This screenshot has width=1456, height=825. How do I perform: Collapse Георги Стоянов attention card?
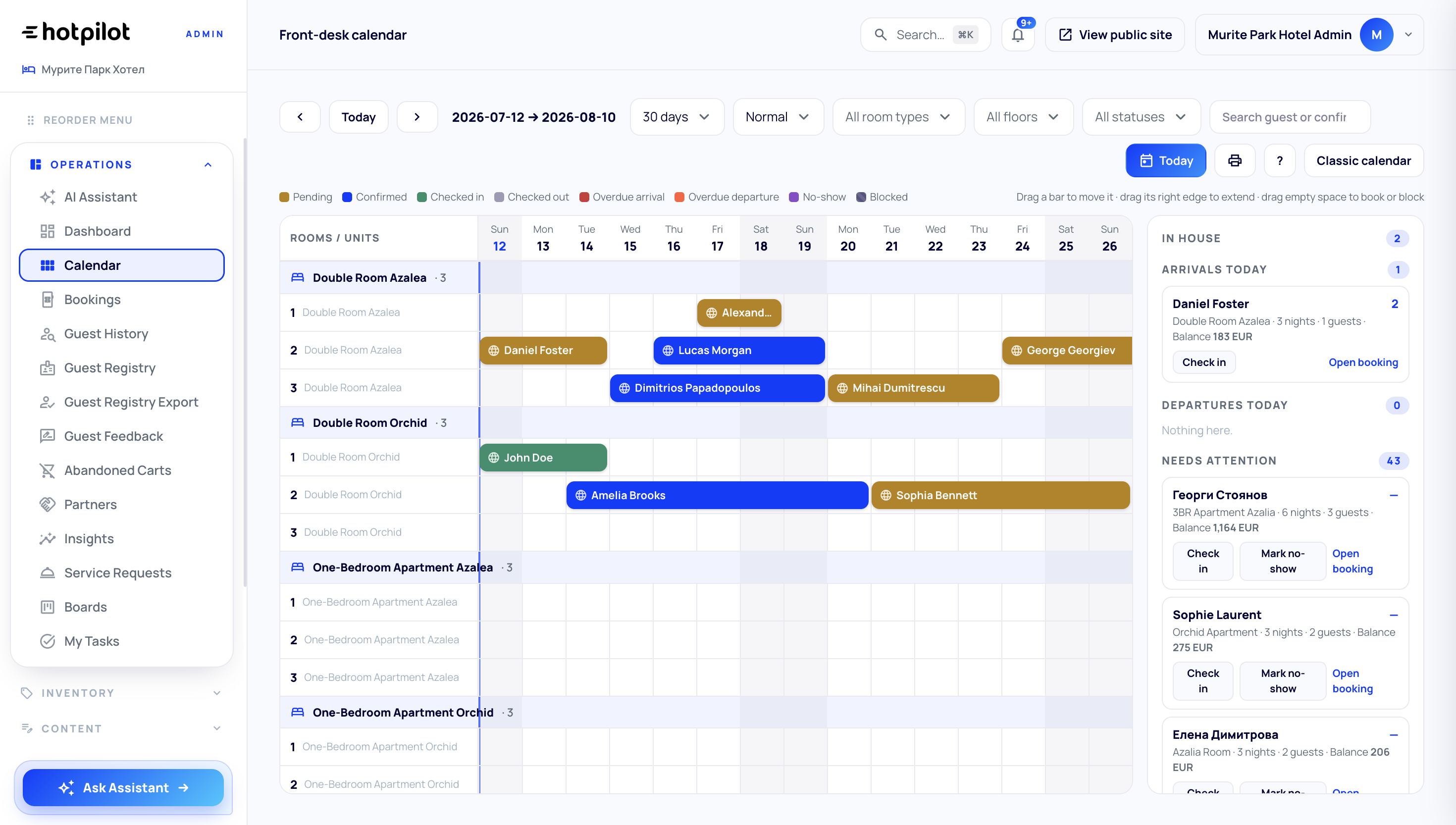point(1394,495)
